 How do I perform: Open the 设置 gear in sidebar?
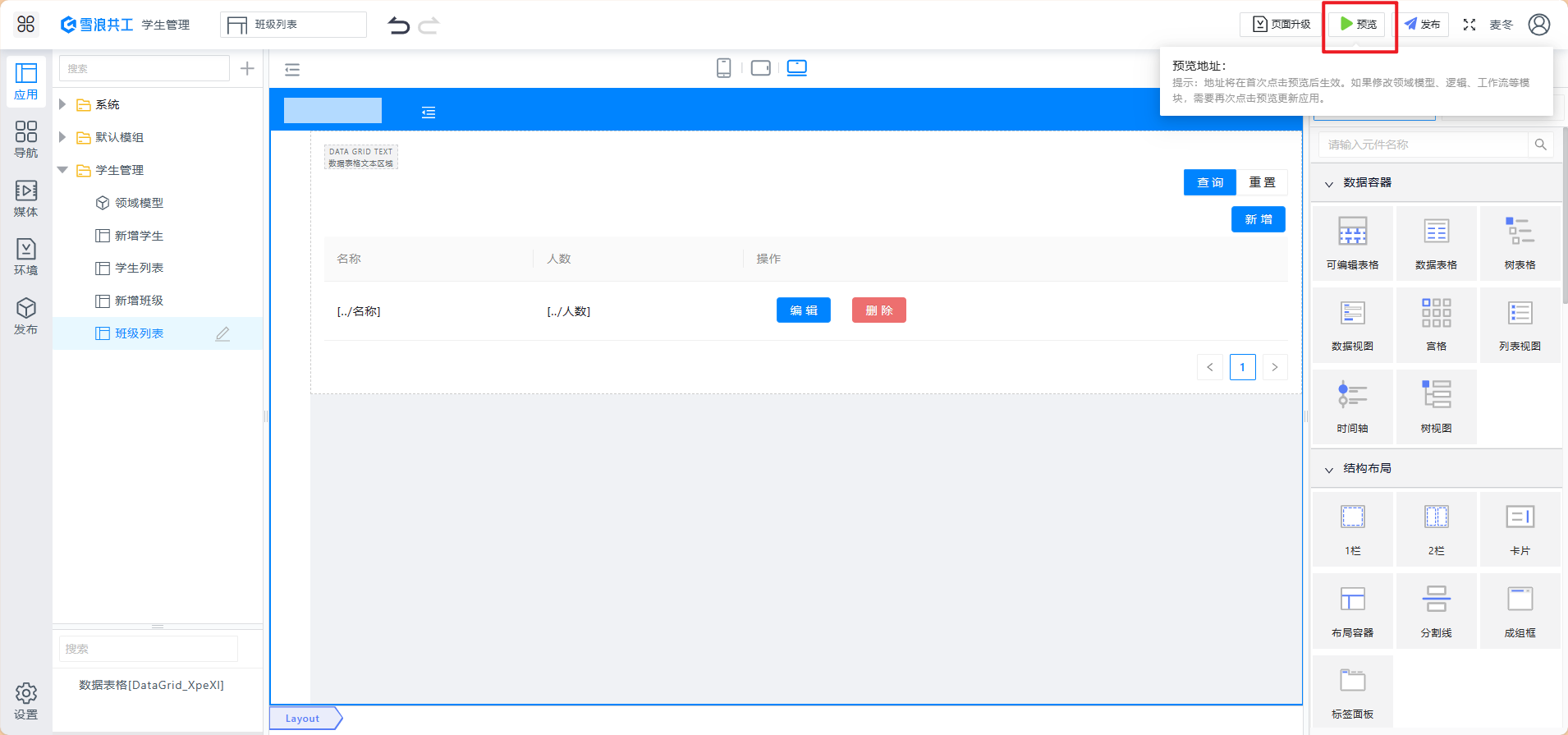pos(25,701)
